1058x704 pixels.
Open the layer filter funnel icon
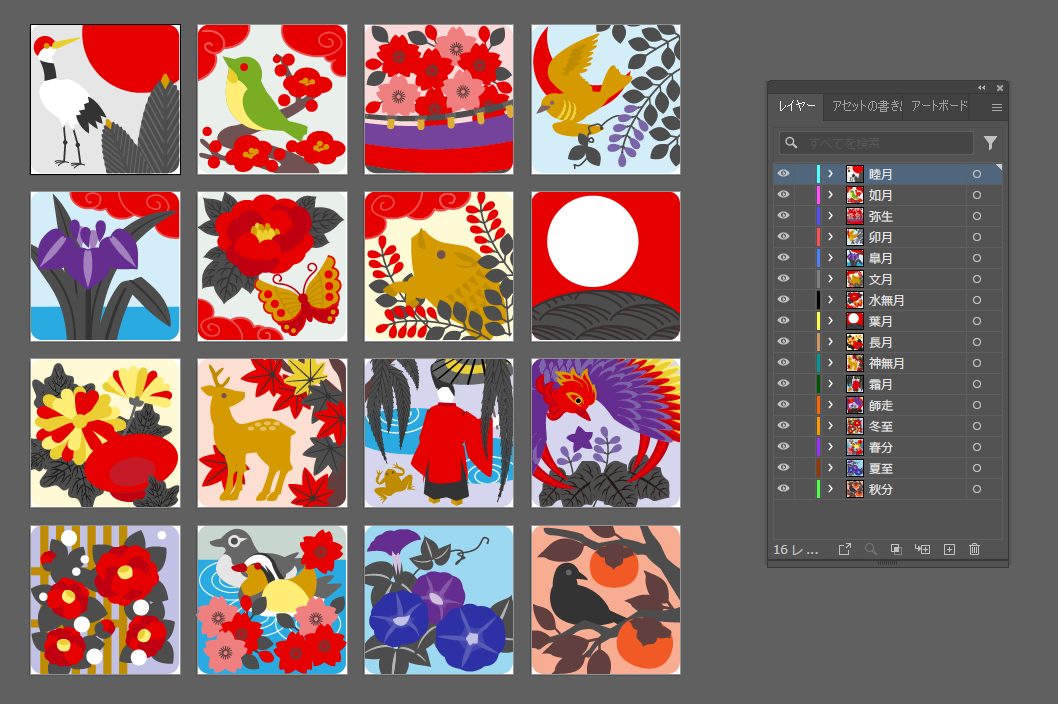pos(990,143)
